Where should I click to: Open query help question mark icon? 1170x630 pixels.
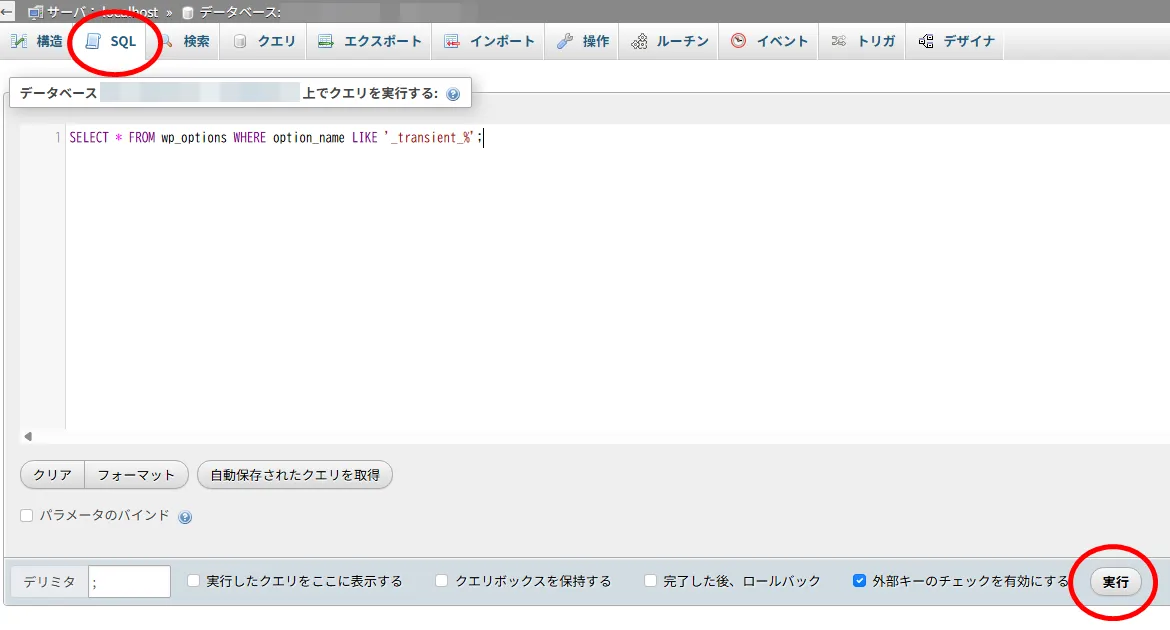[453, 94]
